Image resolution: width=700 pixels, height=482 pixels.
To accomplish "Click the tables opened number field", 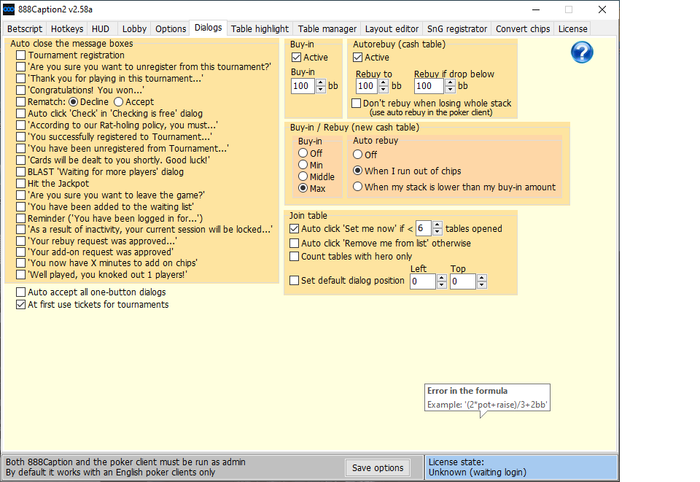I will point(424,228).
